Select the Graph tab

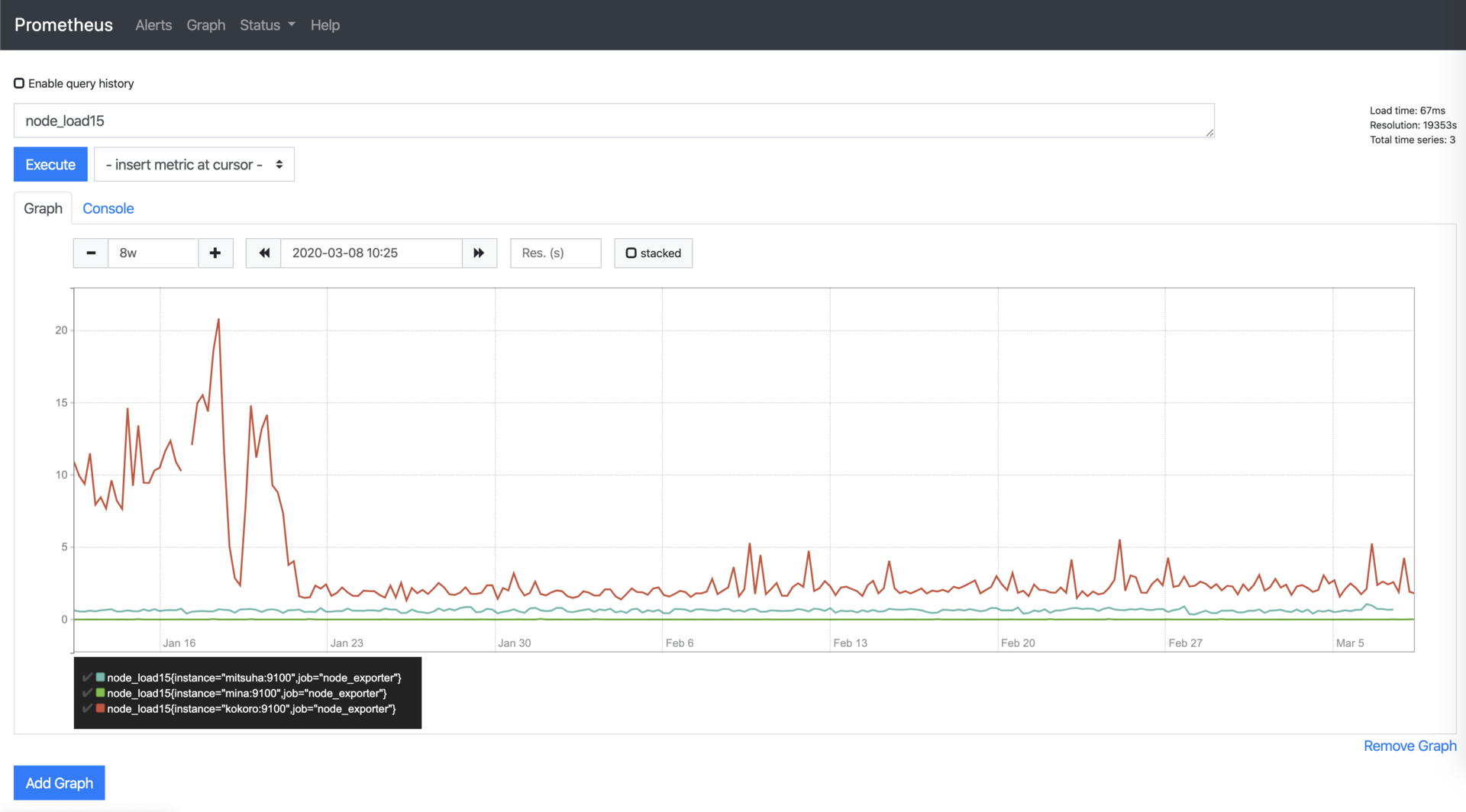tap(43, 208)
